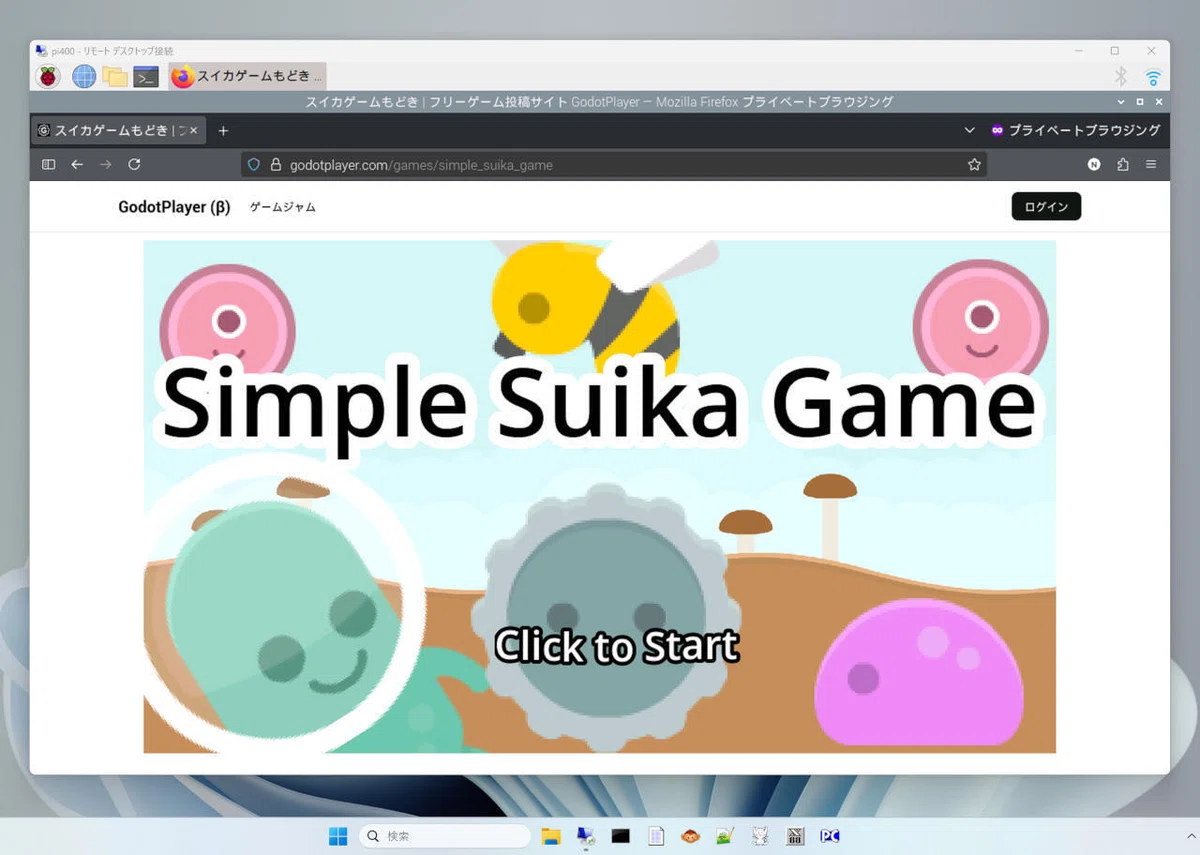Expand the list all tabs chevron

point(969,131)
